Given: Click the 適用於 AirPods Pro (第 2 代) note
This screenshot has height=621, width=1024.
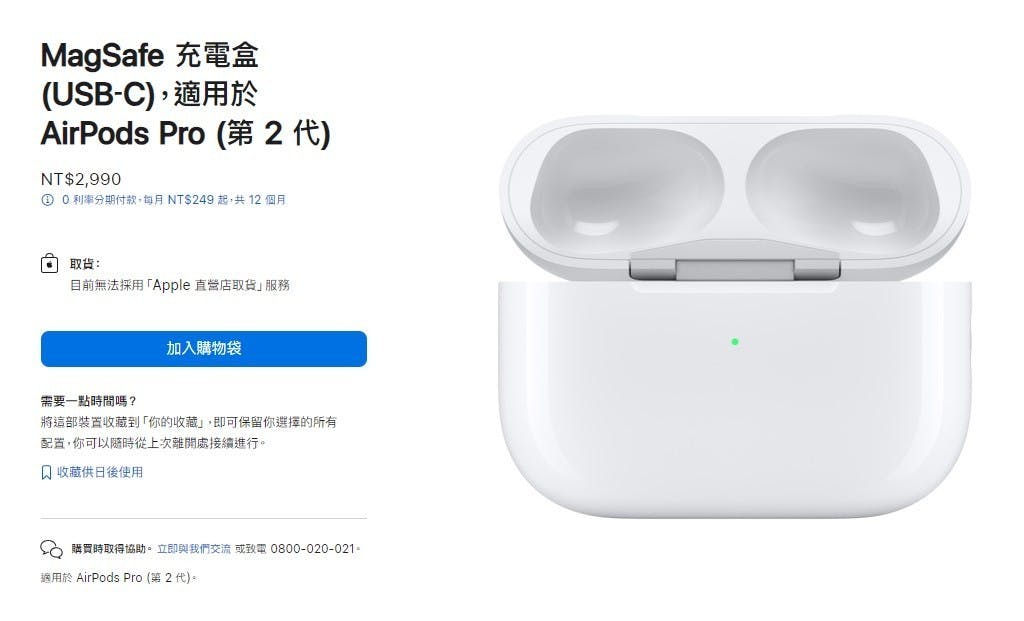Looking at the screenshot, I should coord(118,578).
